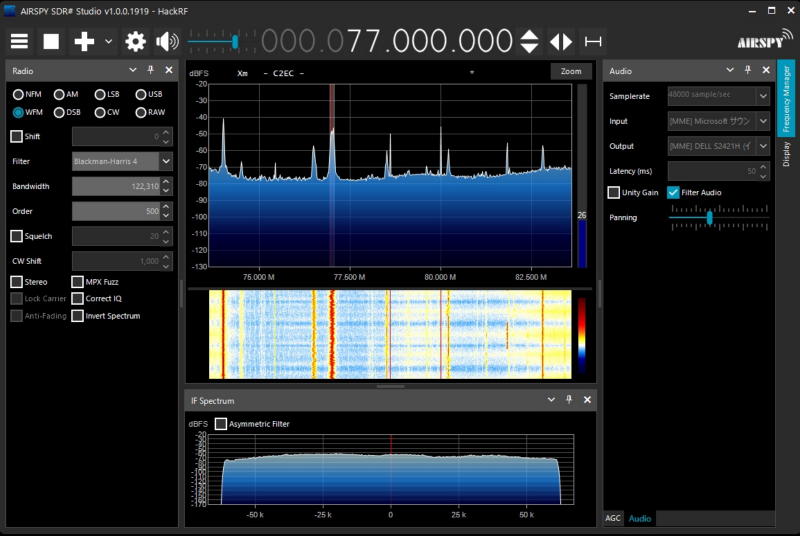Click the frequency digits 77.000.000
800x536 pixels.
tap(430, 41)
